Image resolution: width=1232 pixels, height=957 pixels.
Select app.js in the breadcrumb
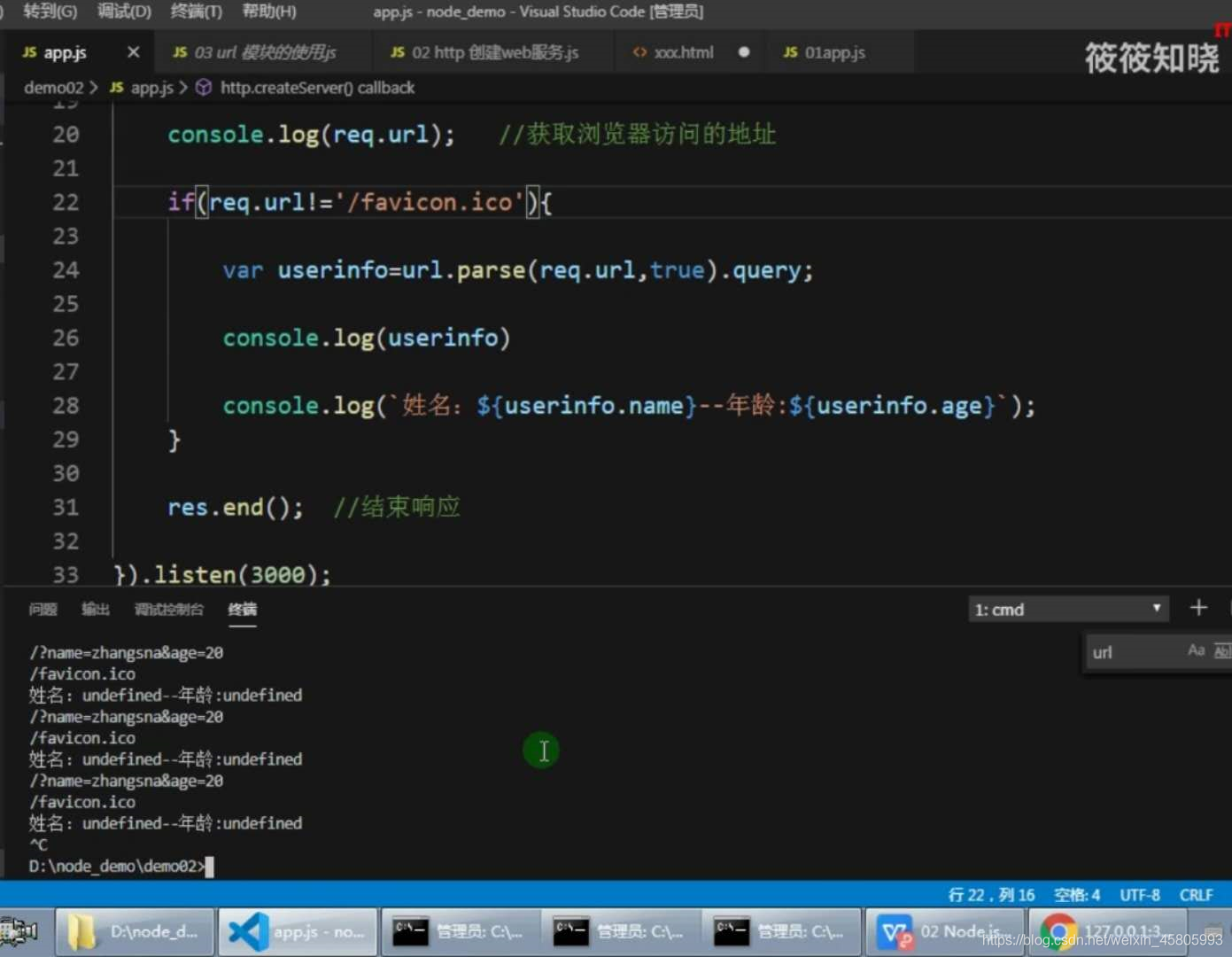tap(151, 88)
